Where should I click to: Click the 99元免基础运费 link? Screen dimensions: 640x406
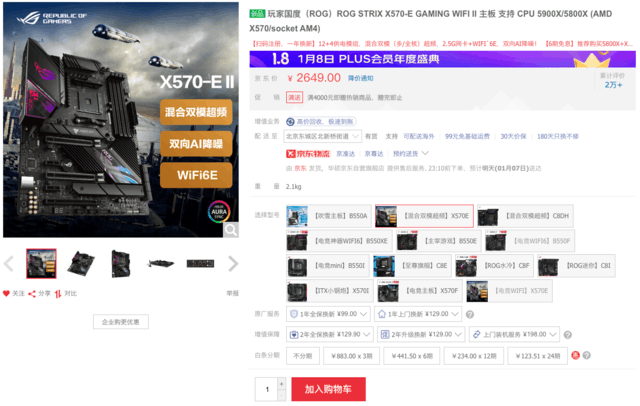pyautogui.click(x=467, y=136)
